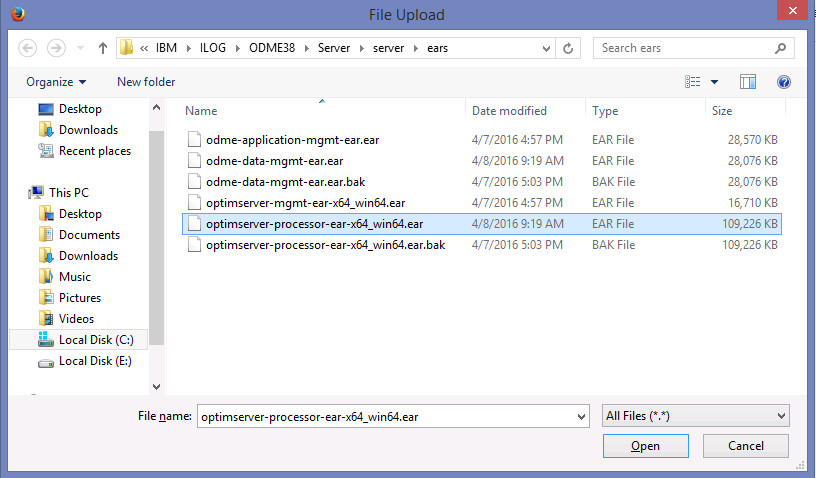The height and width of the screenshot is (478, 816).
Task: Click 109,226 KB size of selected file
Action: (x=749, y=224)
